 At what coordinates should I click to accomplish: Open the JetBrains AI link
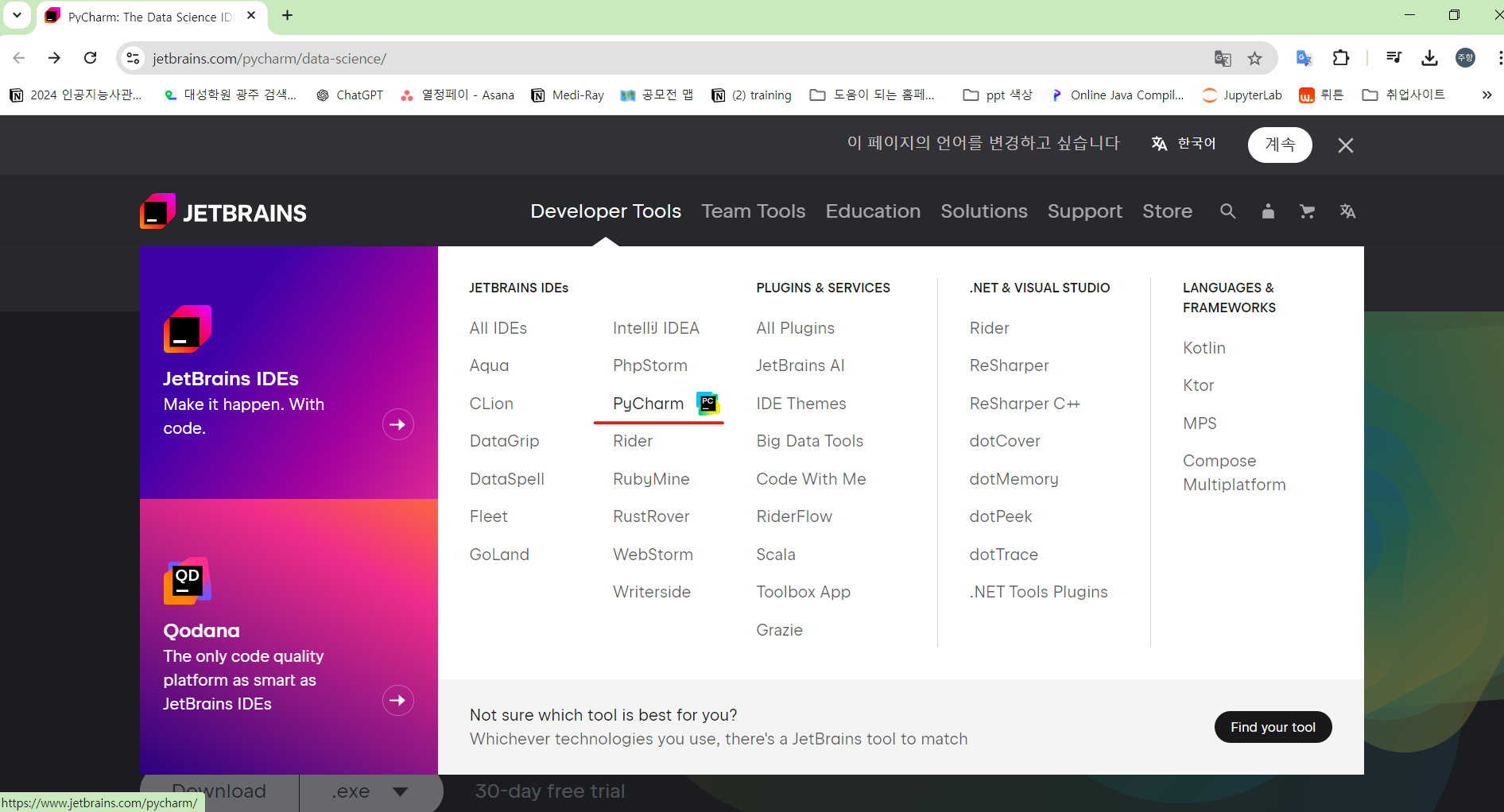[800, 365]
